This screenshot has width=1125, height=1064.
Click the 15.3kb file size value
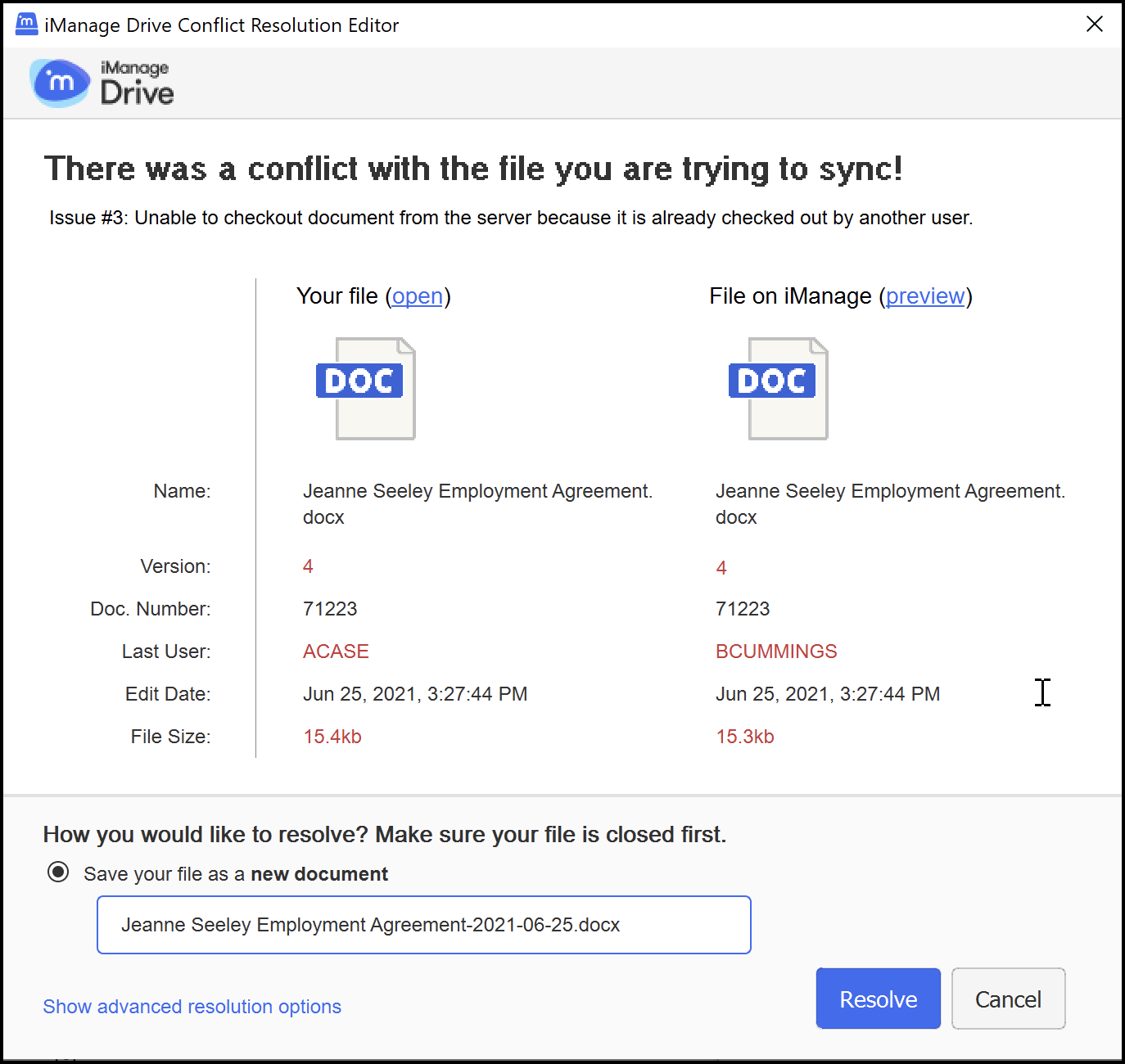(x=744, y=737)
